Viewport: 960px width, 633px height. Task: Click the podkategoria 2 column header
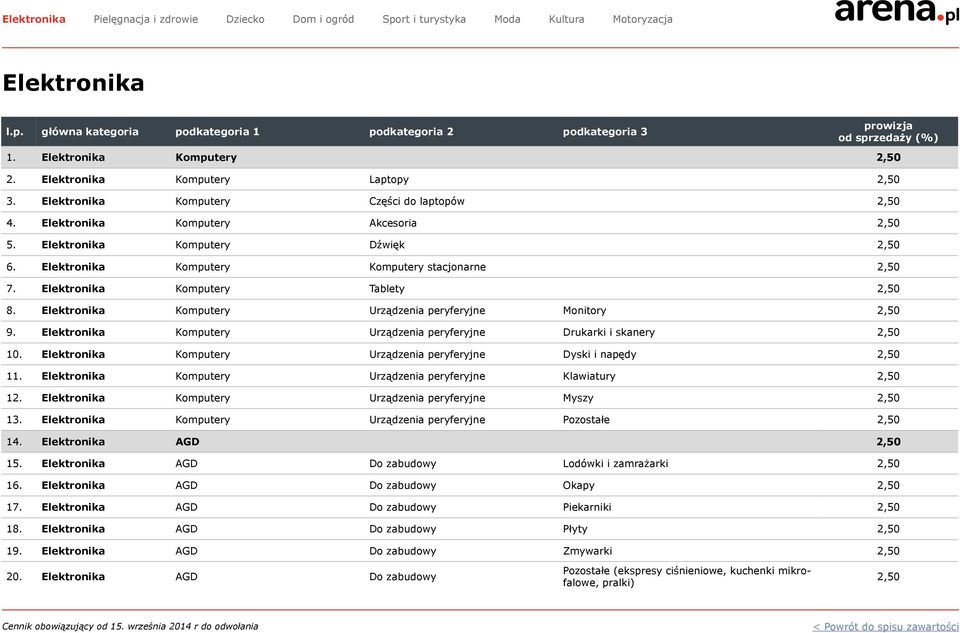click(411, 132)
